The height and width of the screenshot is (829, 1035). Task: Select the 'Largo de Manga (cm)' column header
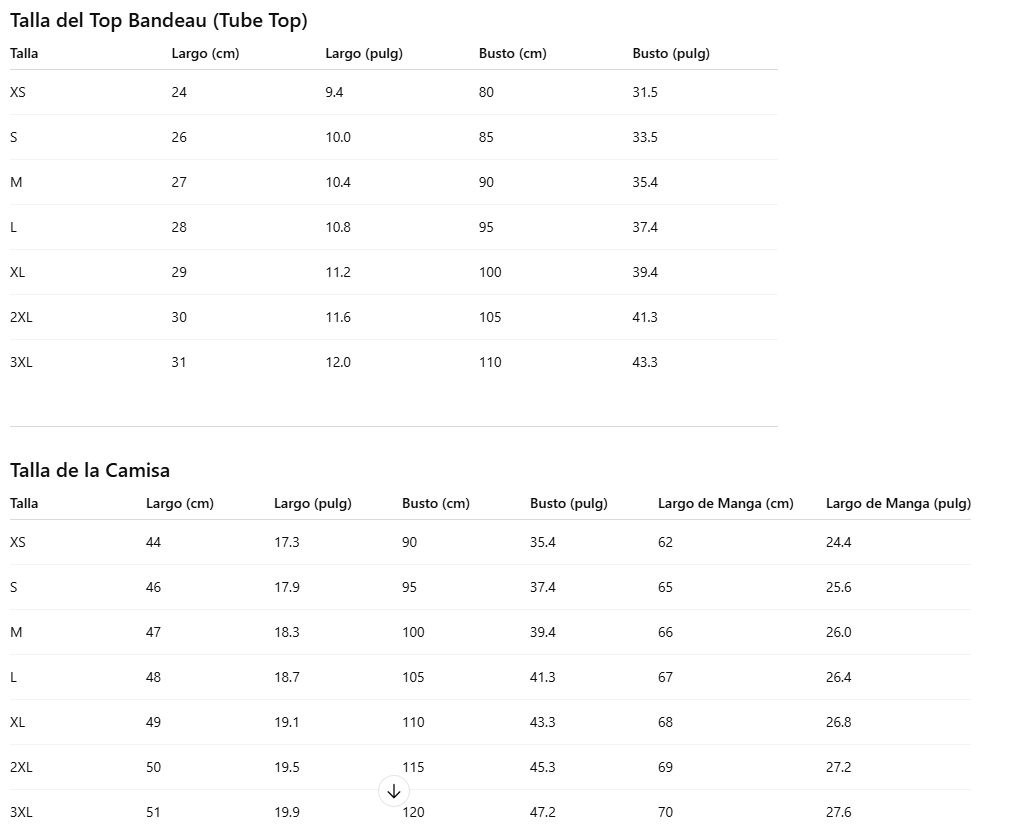(x=725, y=503)
